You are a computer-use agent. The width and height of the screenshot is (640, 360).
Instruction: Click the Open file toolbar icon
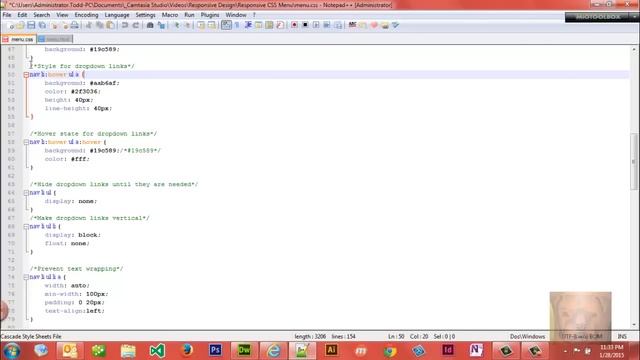(20, 25)
